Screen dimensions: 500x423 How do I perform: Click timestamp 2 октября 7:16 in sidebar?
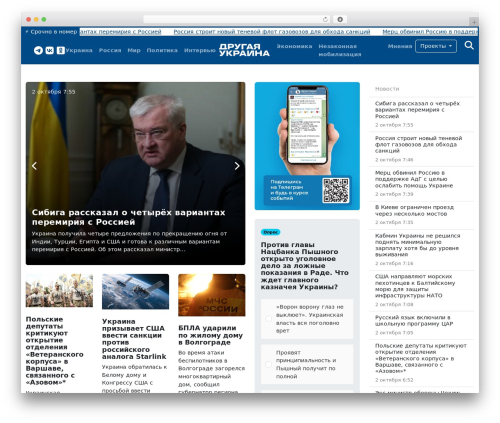coord(394,263)
